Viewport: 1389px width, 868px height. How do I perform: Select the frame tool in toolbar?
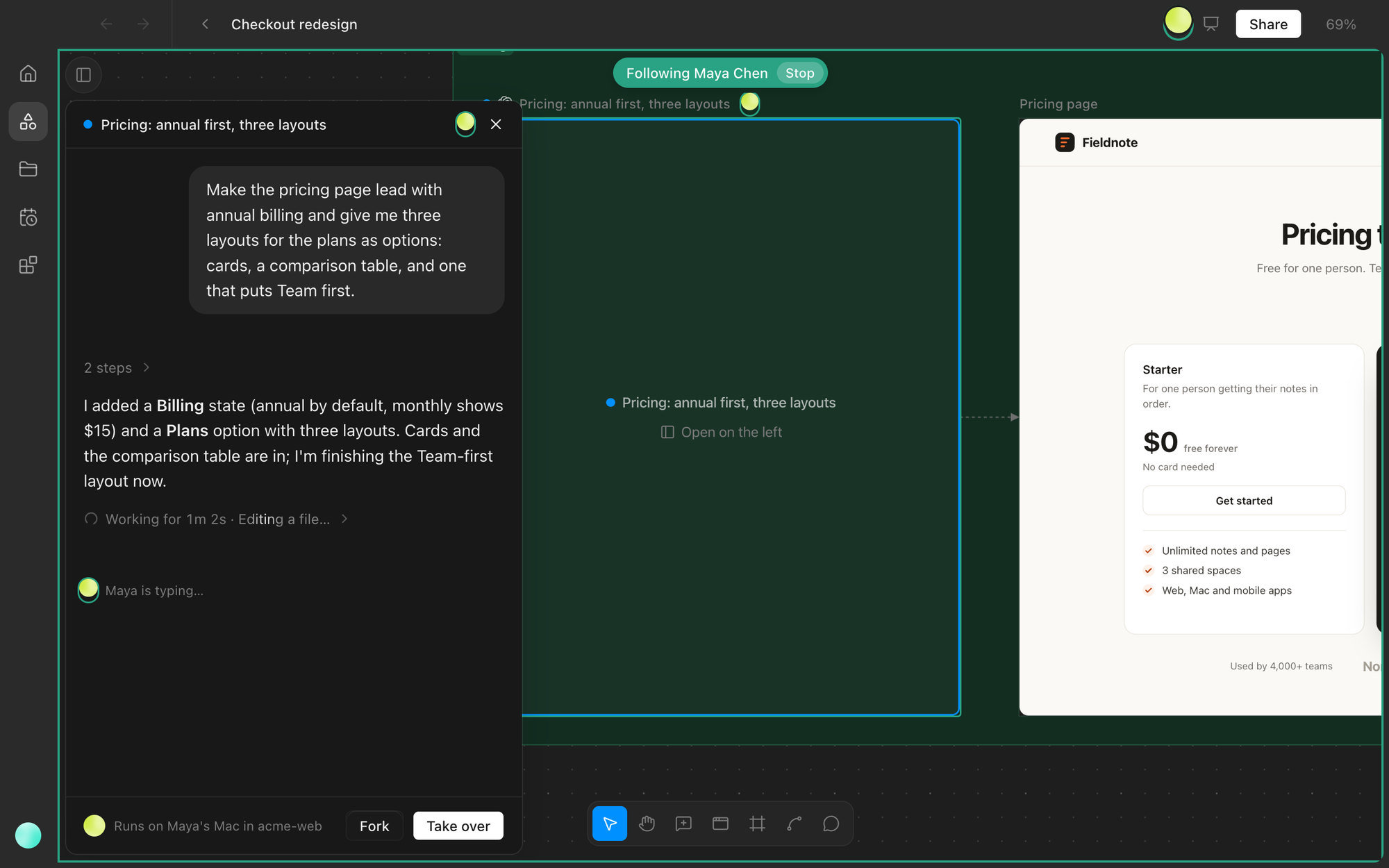tap(757, 824)
